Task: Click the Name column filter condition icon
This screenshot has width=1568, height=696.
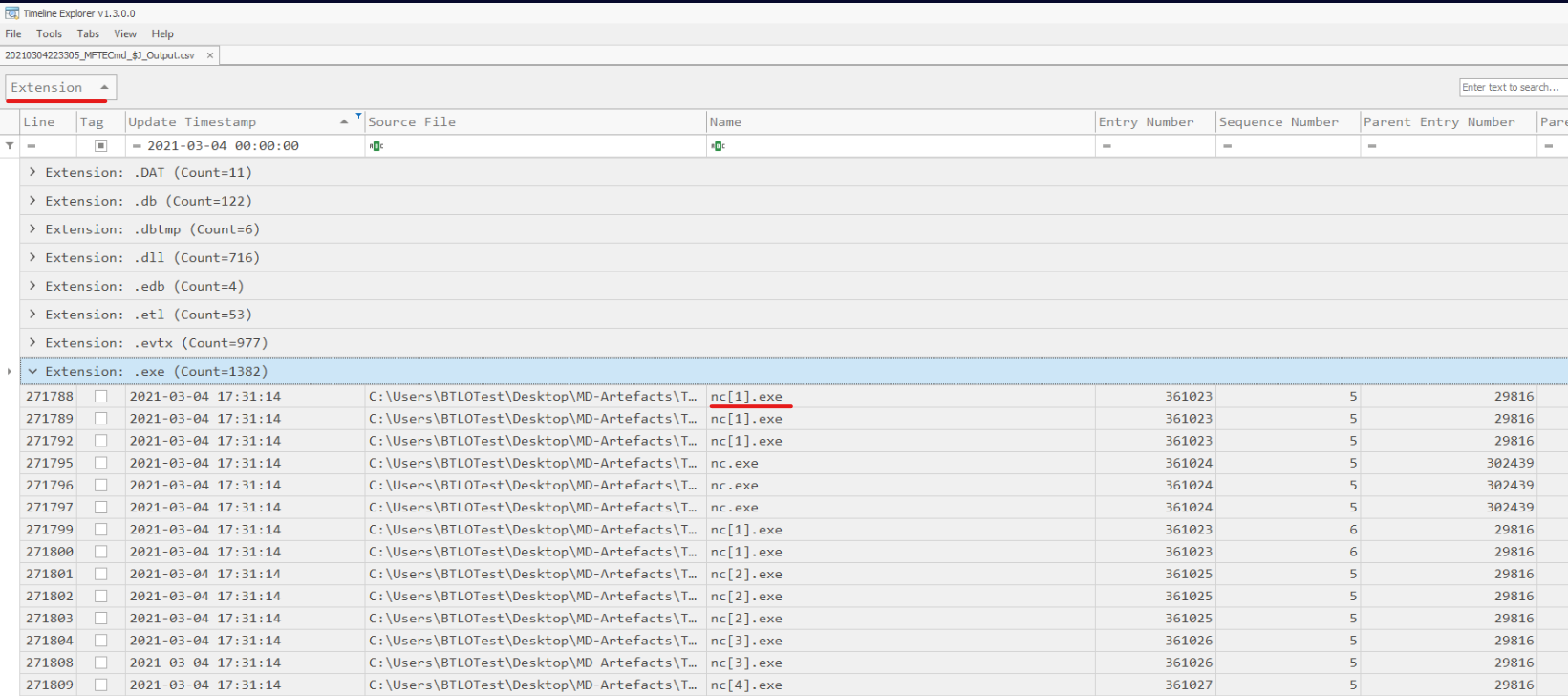Action: (x=718, y=146)
